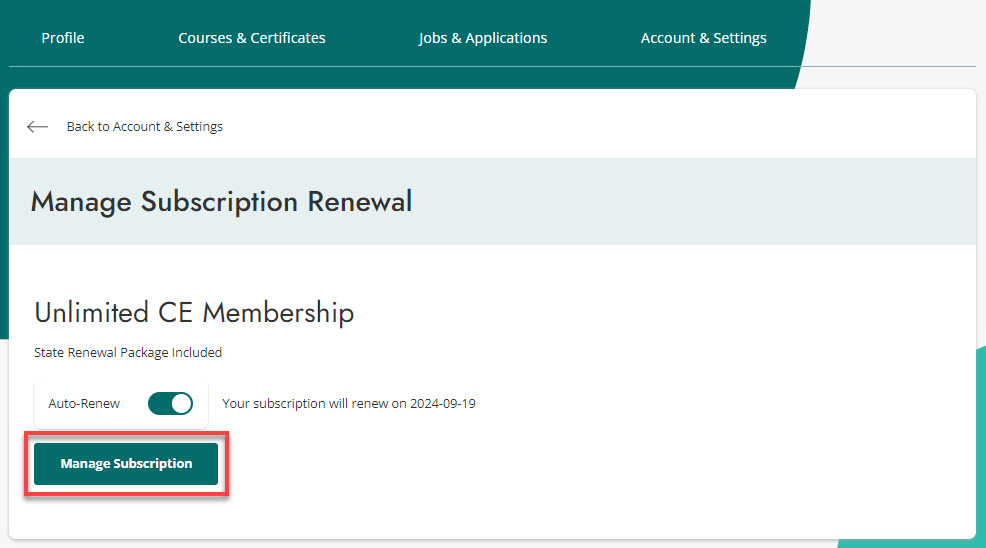Viewport: 986px width, 548px height.
Task: Click the Auto-Renew label text
Action: pyautogui.click(x=84, y=404)
